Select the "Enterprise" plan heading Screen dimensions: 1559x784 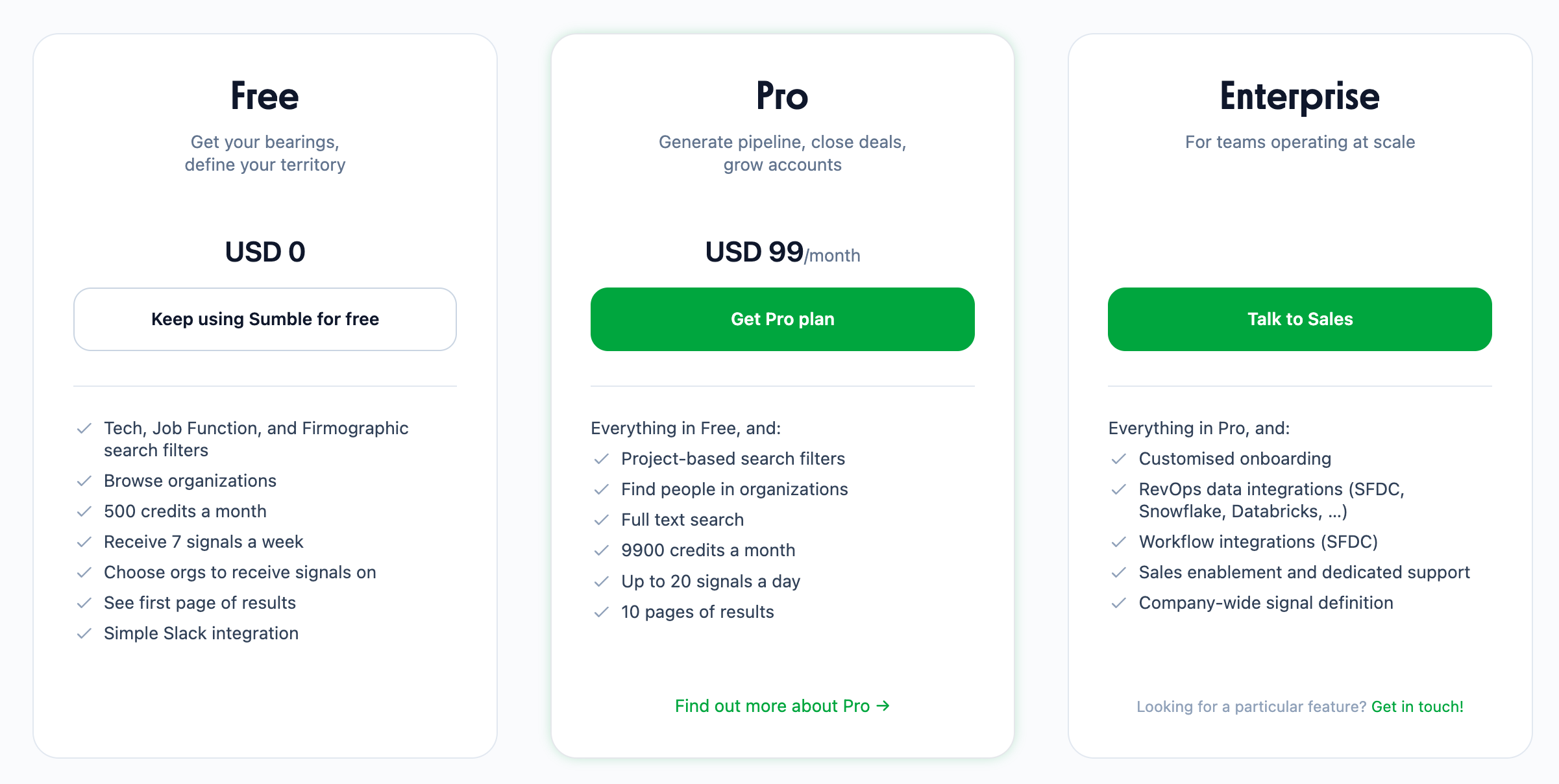1299,96
